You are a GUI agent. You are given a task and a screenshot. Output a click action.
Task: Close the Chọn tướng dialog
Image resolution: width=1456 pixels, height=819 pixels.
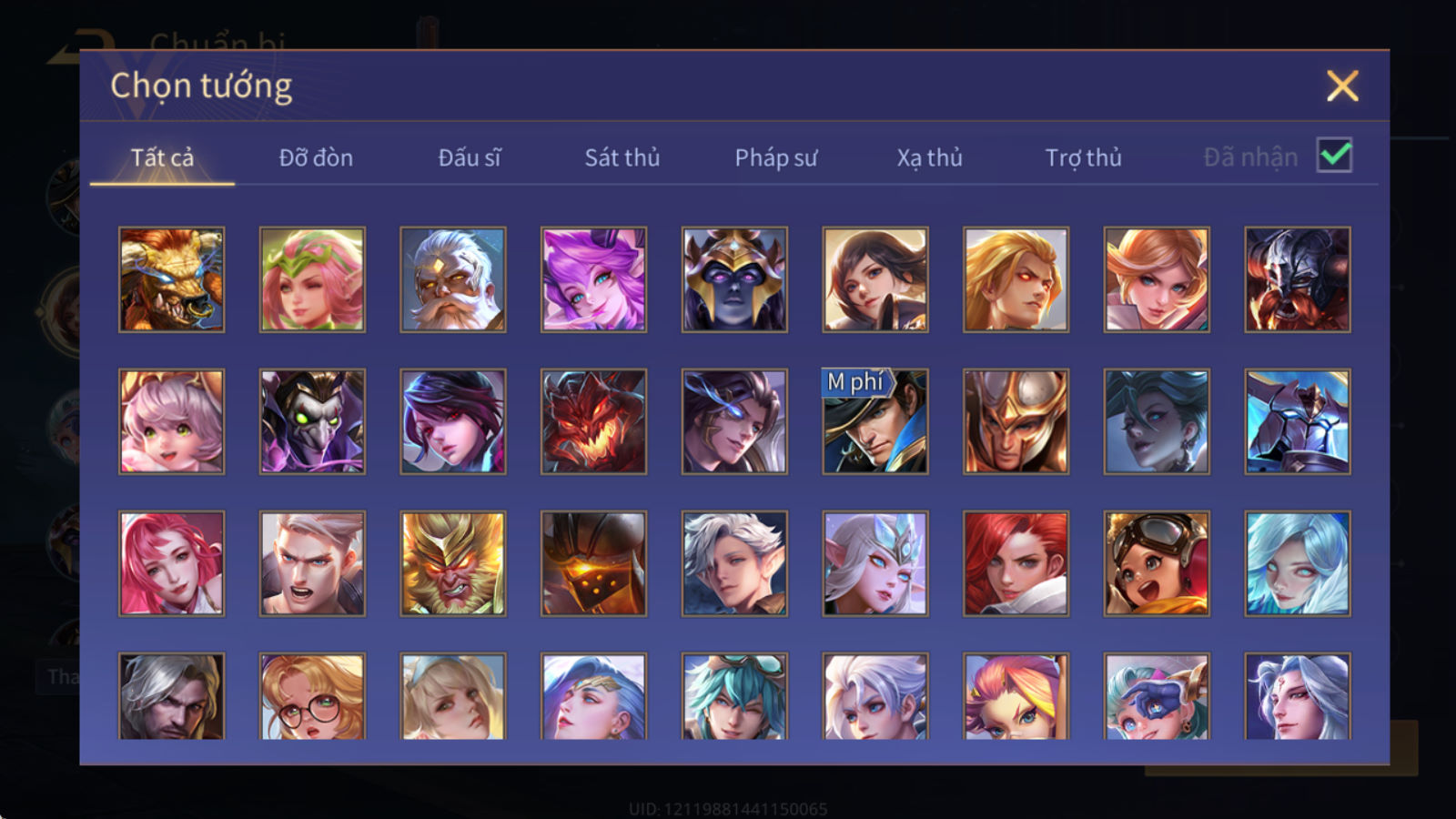point(1342,86)
